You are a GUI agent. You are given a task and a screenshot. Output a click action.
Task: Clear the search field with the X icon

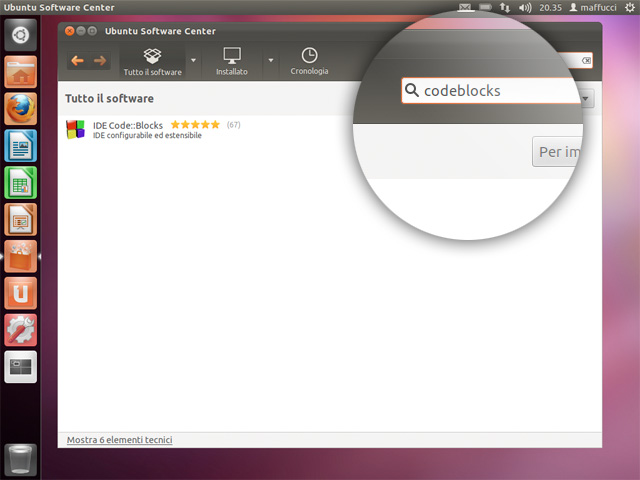(586, 61)
